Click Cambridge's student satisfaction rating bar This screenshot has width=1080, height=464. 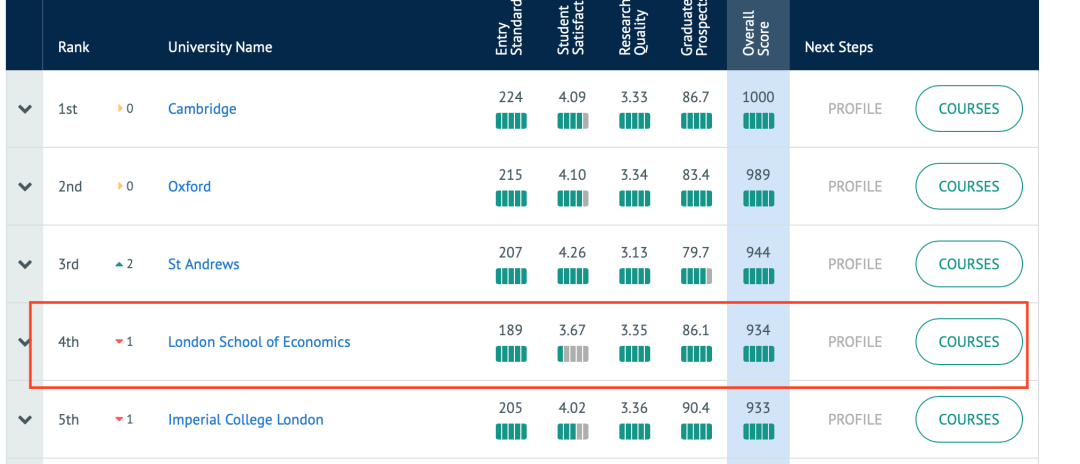572,121
